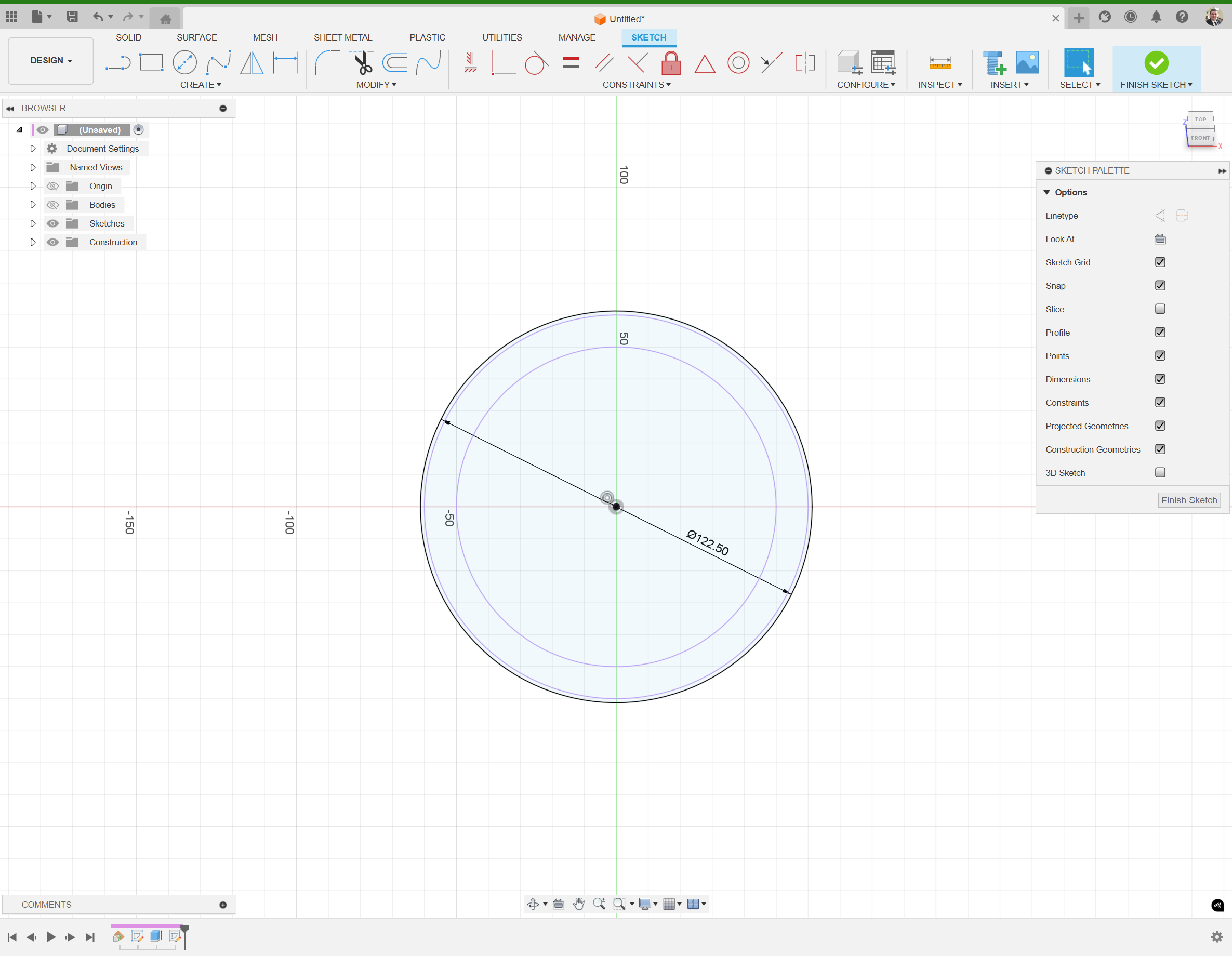Viewport: 1232px width, 956px height.
Task: Switch to the SOLID tab
Action: click(x=129, y=37)
